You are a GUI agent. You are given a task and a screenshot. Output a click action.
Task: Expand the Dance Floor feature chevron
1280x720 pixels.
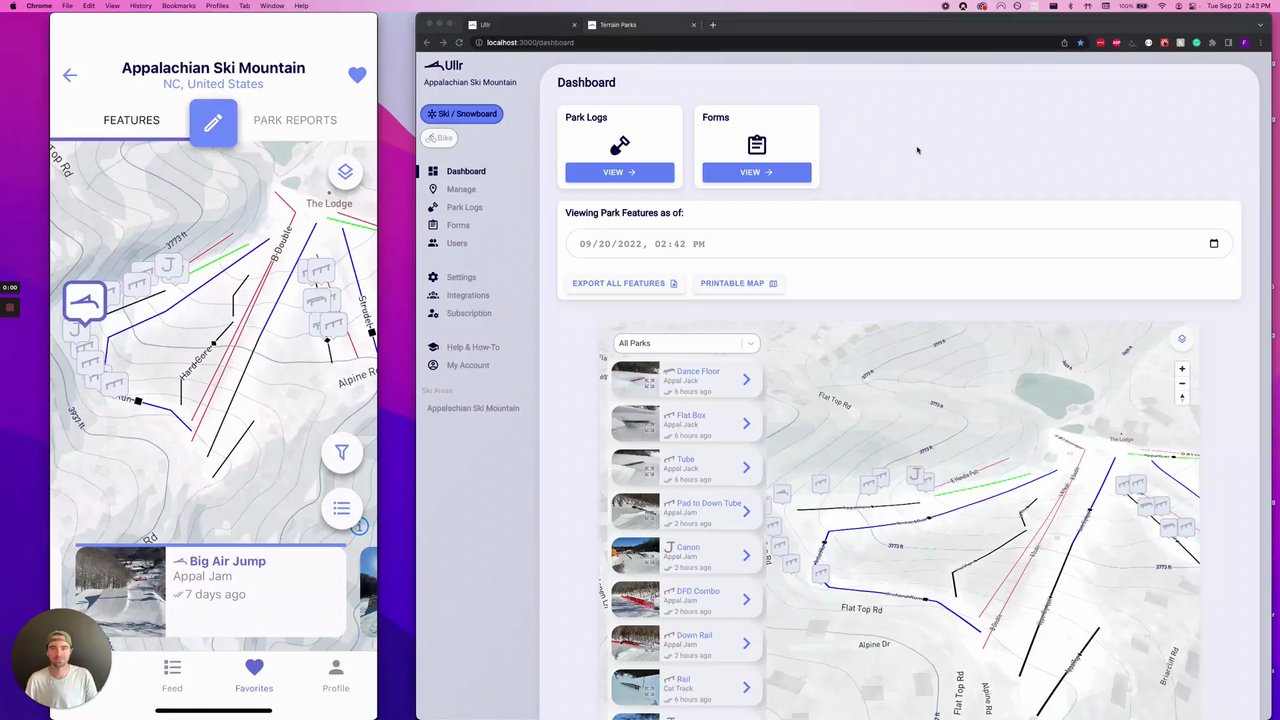click(746, 380)
